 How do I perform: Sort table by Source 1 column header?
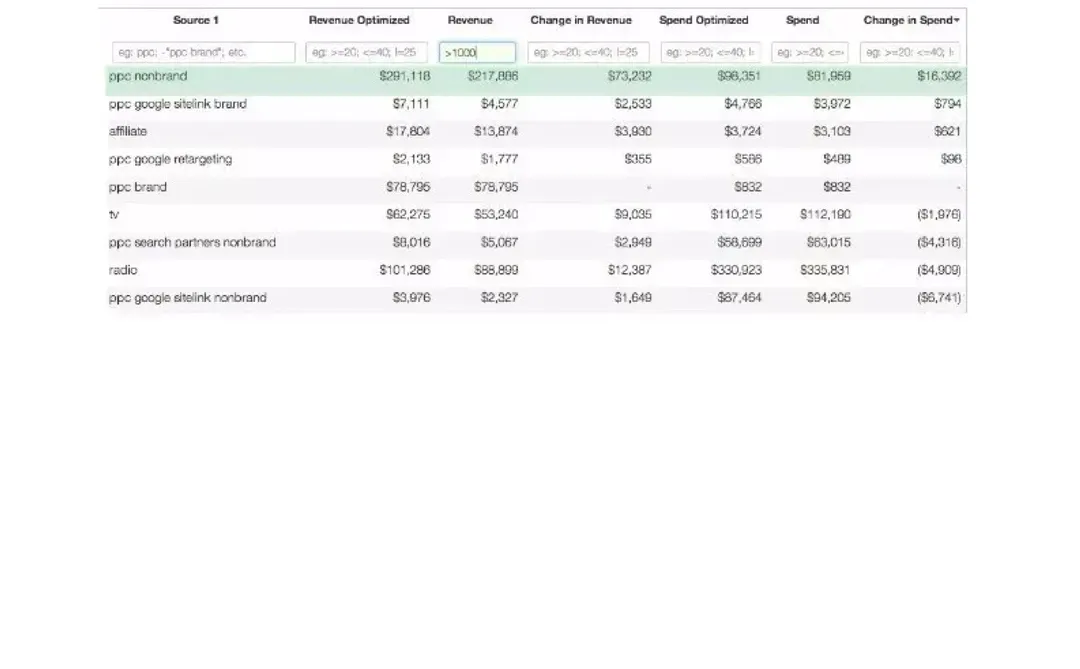195,20
